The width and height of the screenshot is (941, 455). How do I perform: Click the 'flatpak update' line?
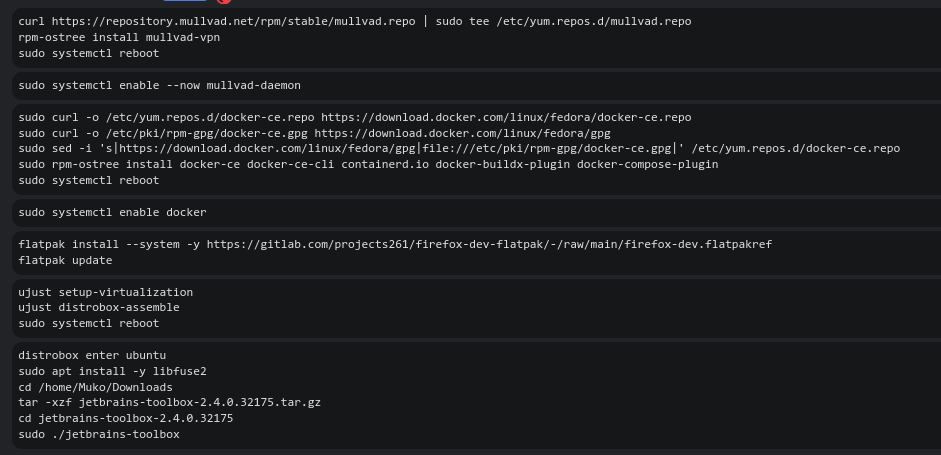pos(65,260)
